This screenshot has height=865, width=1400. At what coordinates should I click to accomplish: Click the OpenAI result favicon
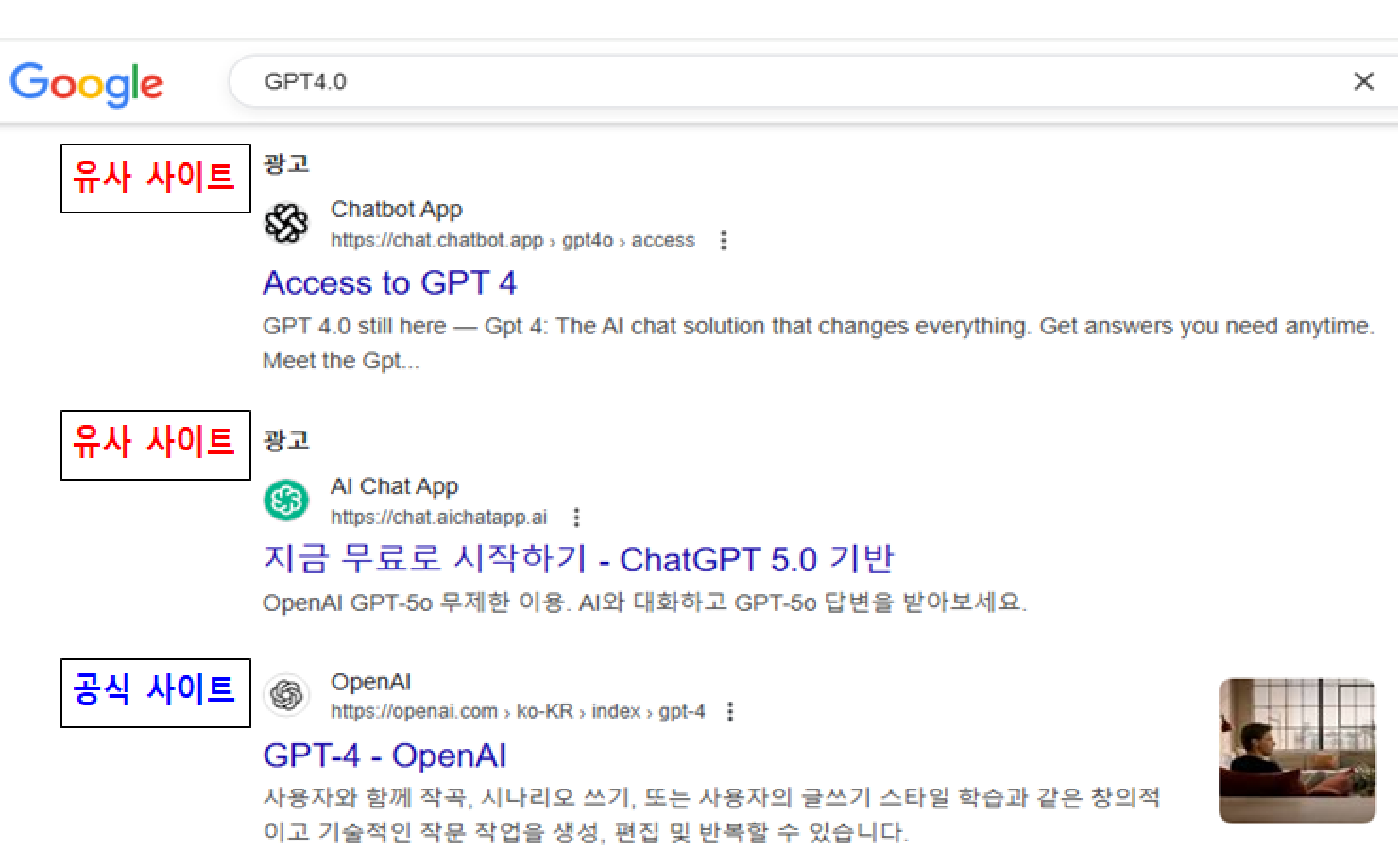pyautogui.click(x=286, y=696)
